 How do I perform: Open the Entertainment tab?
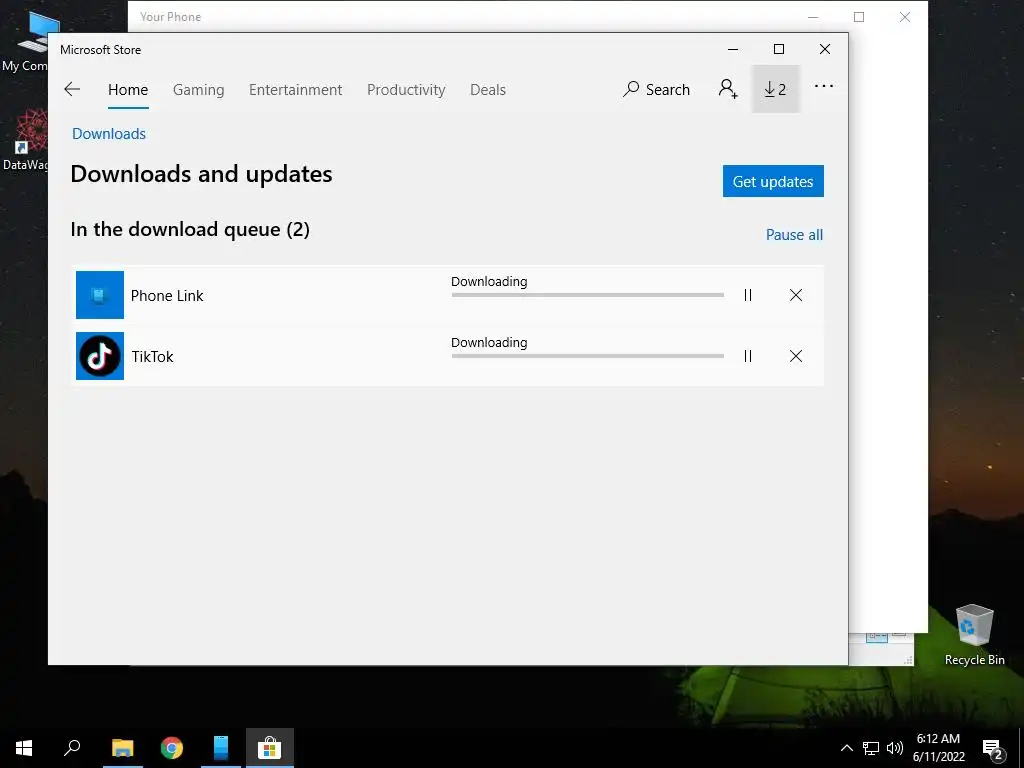[295, 89]
